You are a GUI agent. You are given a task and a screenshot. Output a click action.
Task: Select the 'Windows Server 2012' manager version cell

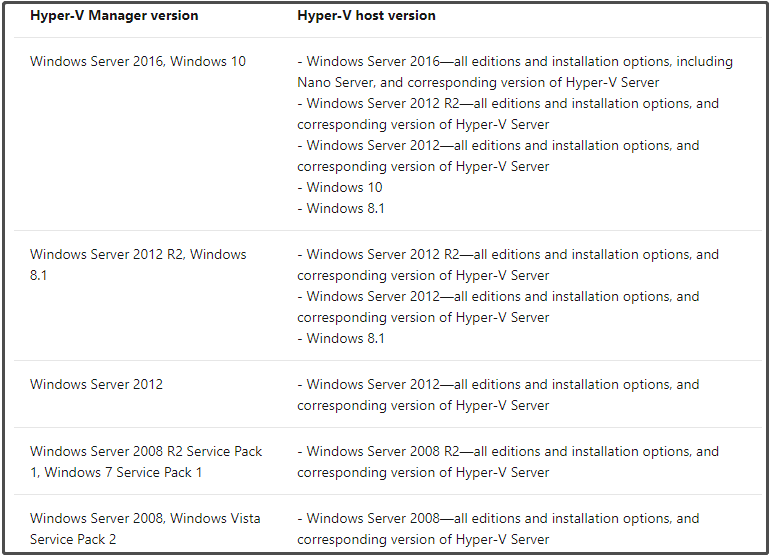tap(96, 385)
